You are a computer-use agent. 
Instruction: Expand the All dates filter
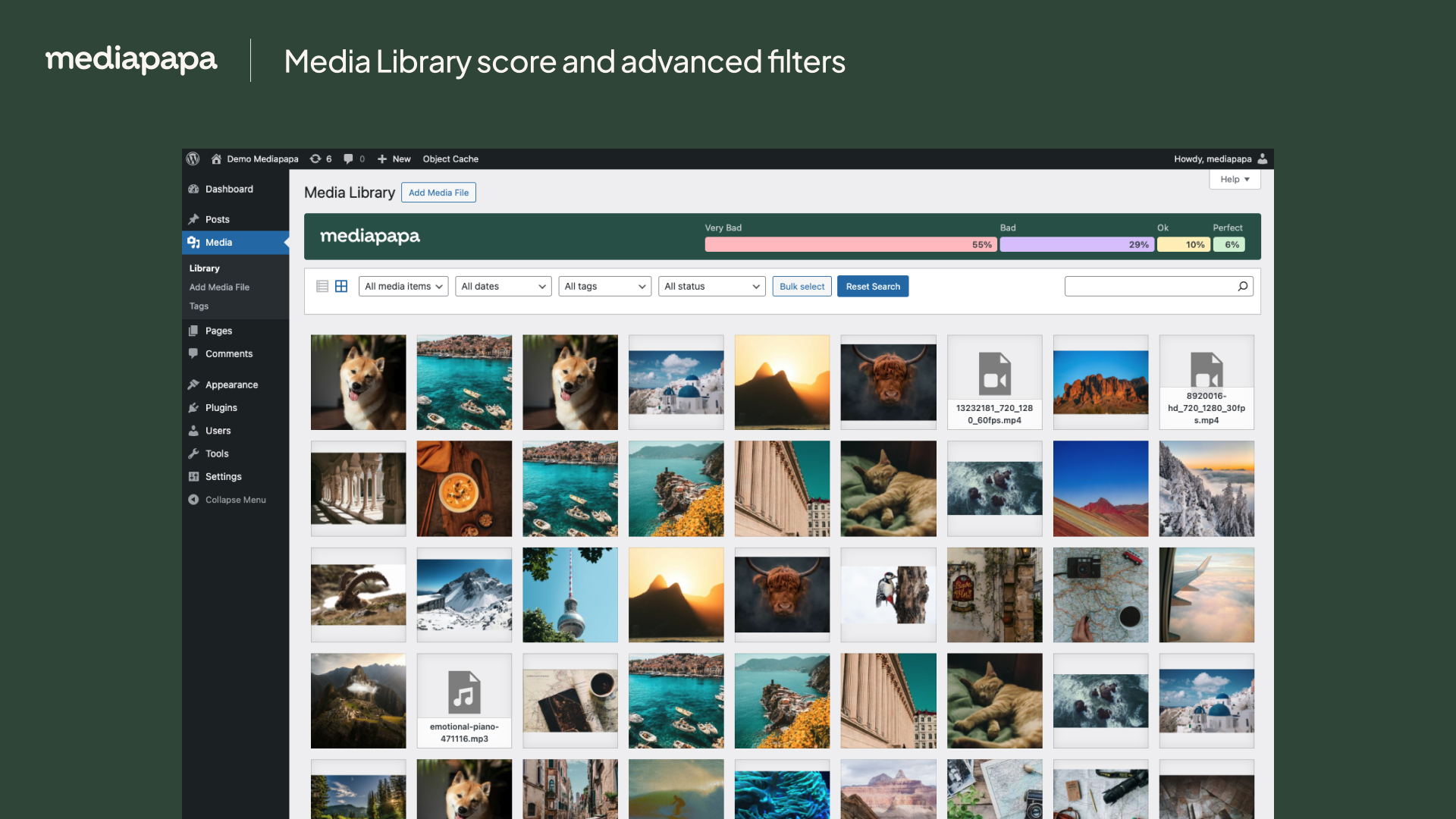click(x=503, y=286)
